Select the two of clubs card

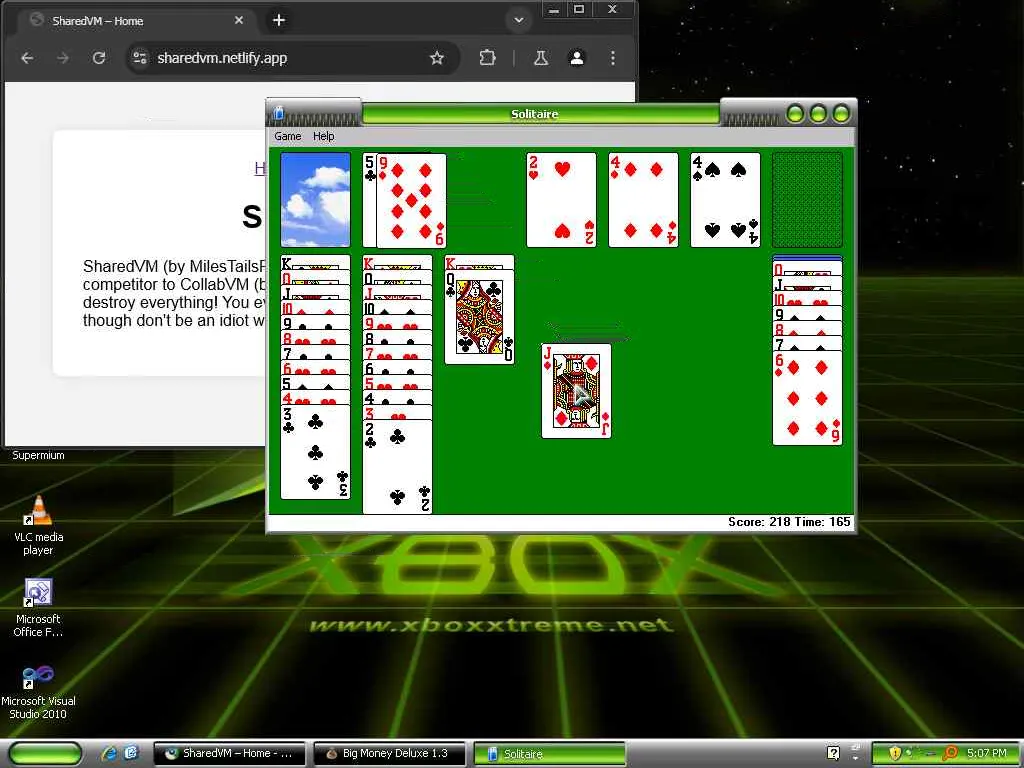397,467
